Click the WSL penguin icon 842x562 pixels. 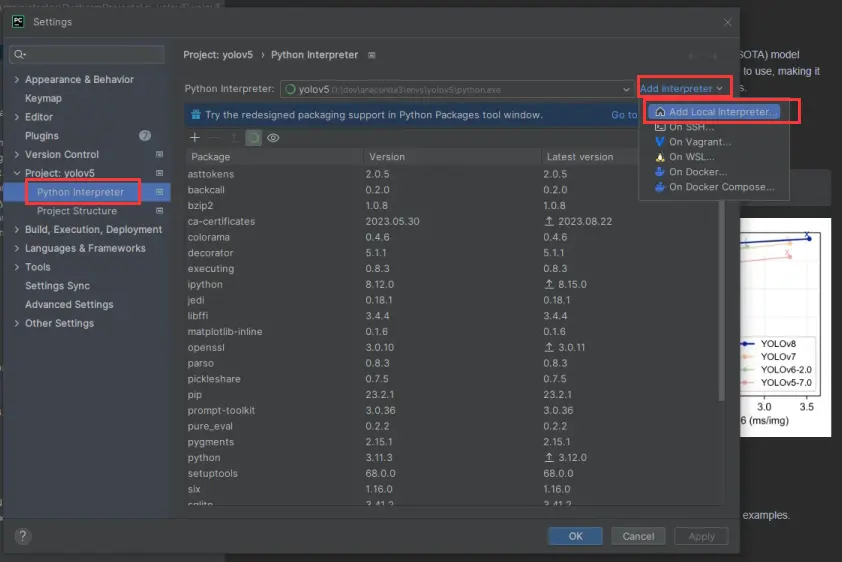[660, 157]
